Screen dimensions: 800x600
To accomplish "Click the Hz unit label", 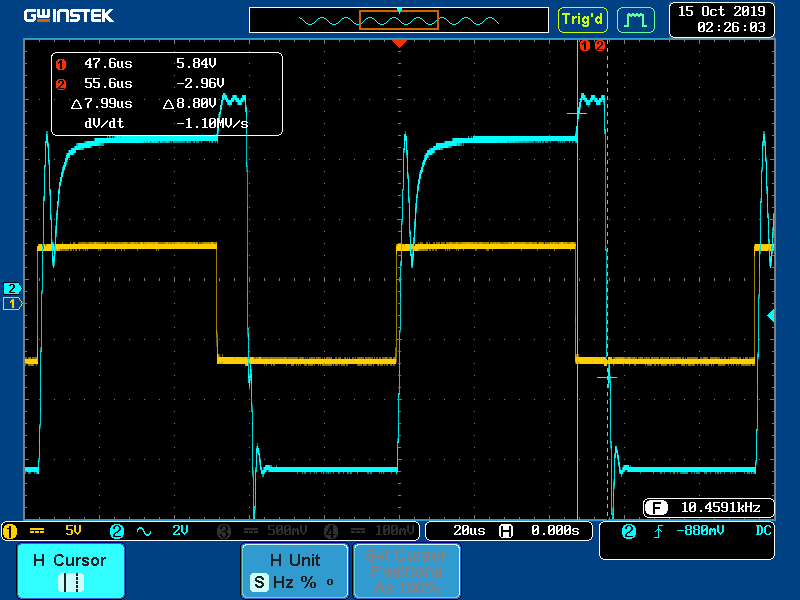I will pyautogui.click(x=283, y=582).
